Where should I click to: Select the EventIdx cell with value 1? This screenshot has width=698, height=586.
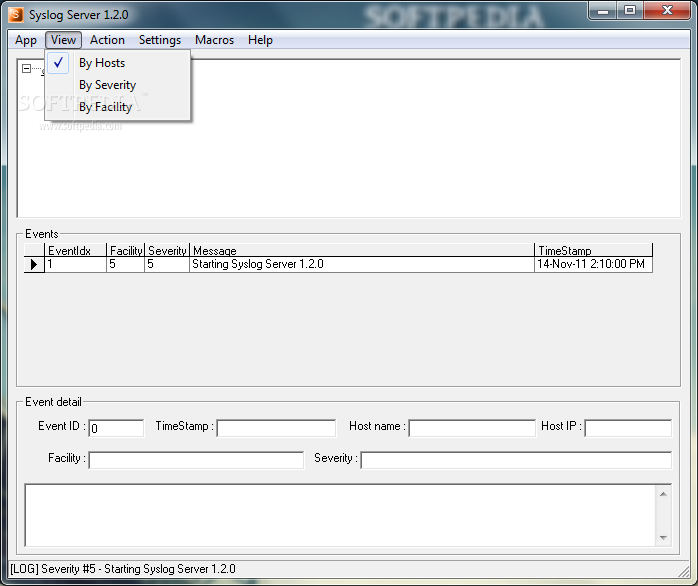pyautogui.click(x=75, y=265)
